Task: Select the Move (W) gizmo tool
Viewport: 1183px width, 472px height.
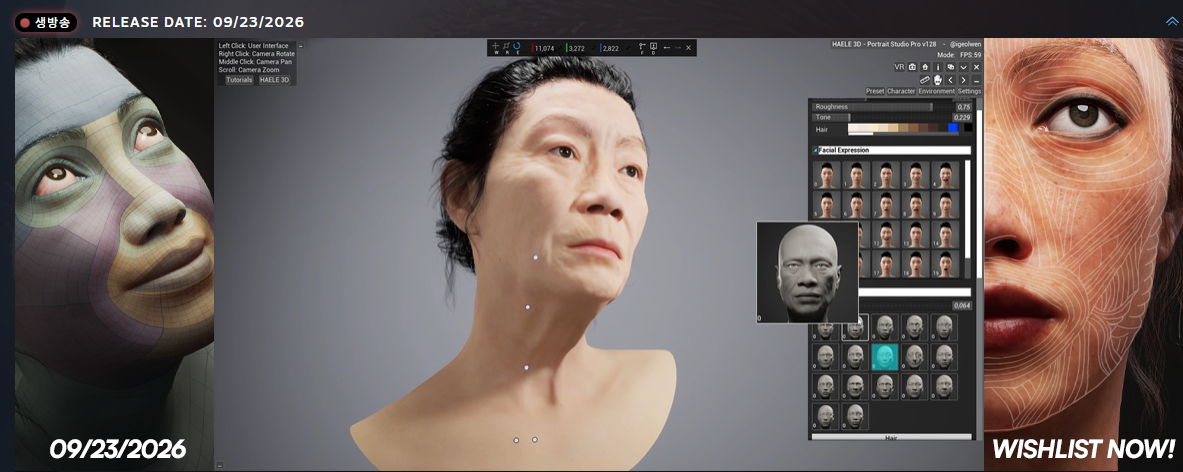Action: [x=496, y=48]
